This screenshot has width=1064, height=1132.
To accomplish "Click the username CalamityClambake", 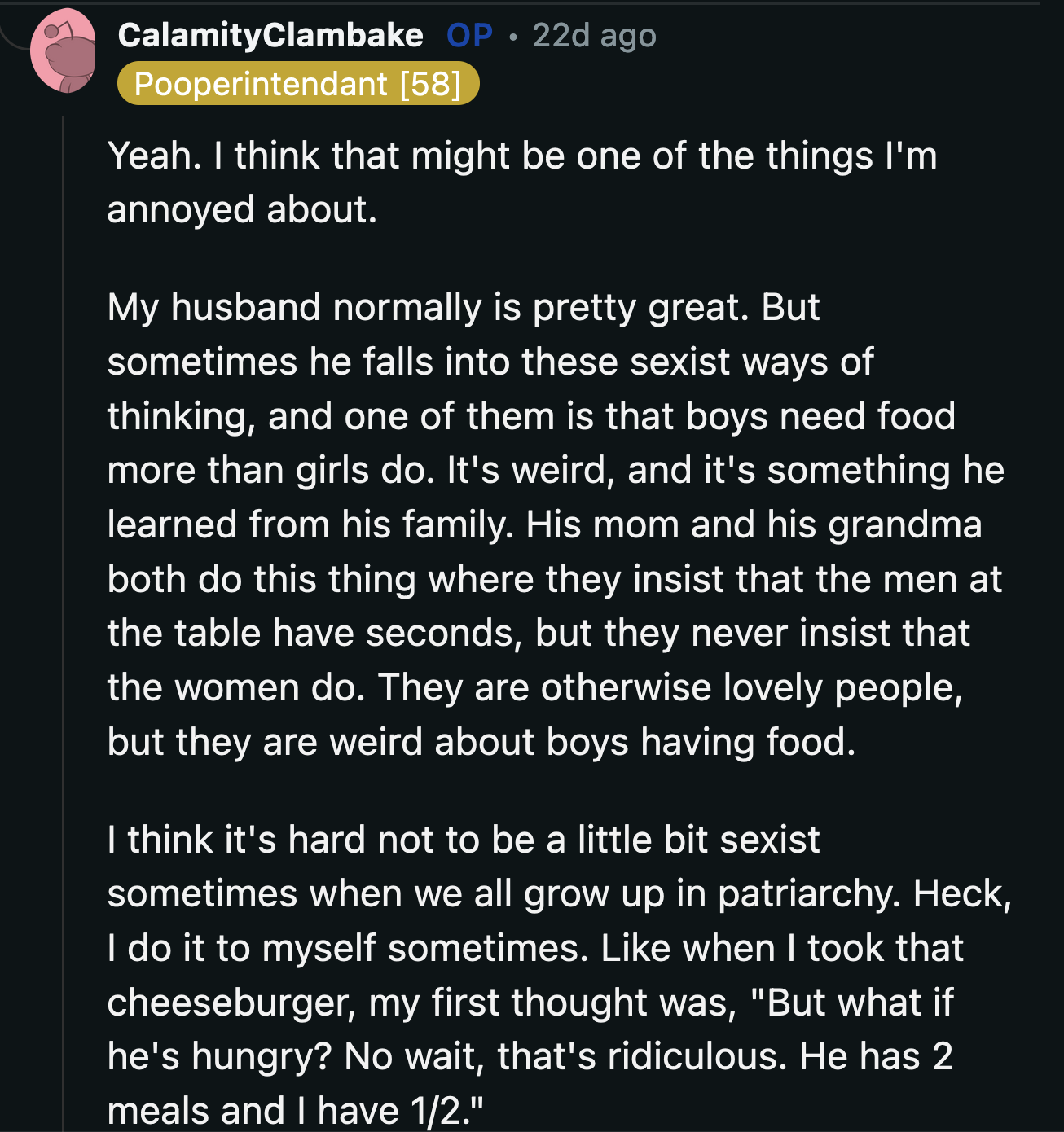I will tap(270, 34).
